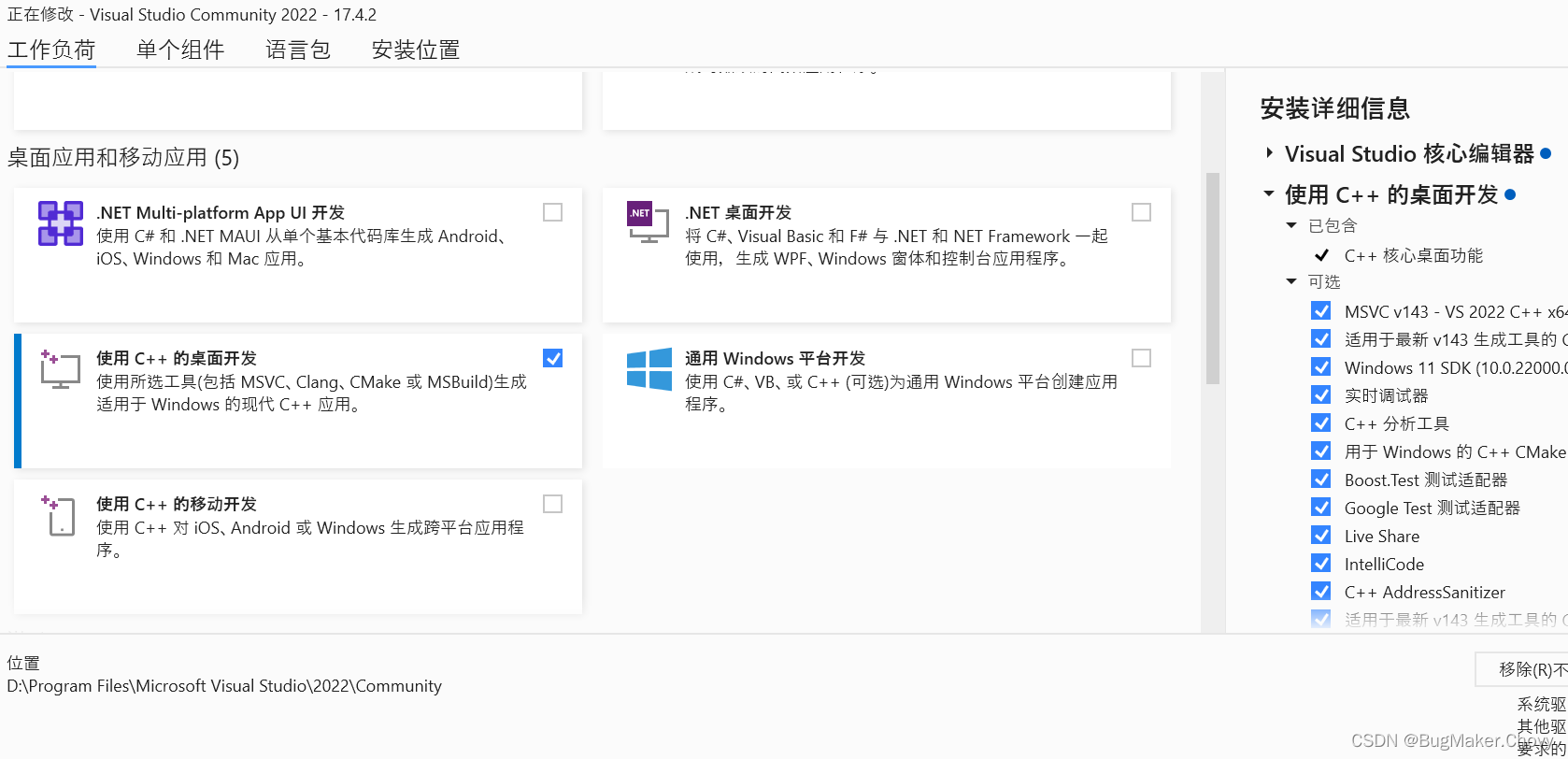Click the .NET 桌面开发 monitor icon

point(649,222)
